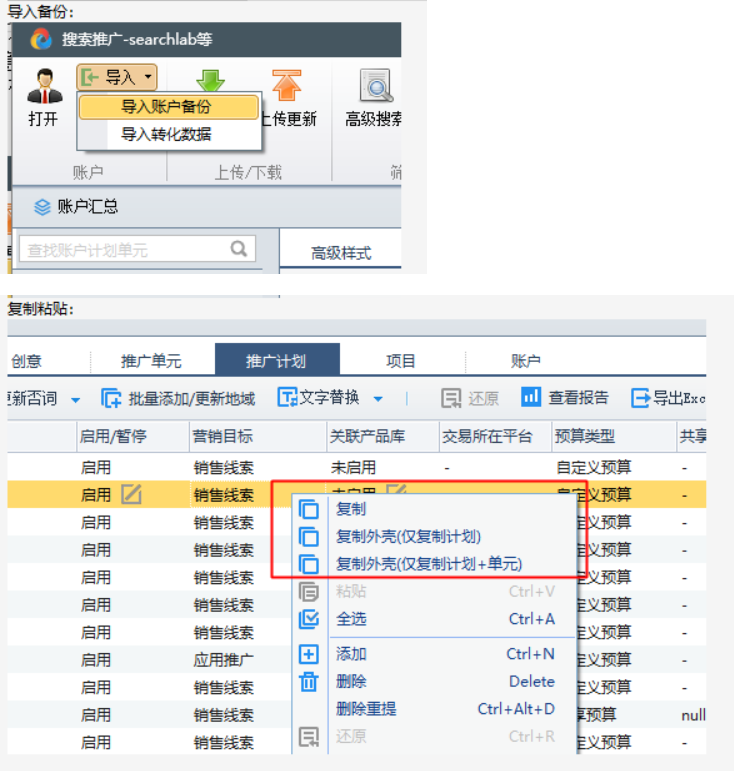Click the 上传更新 upload icon
Image resolution: width=737 pixels, height=780 pixels.
point(287,86)
